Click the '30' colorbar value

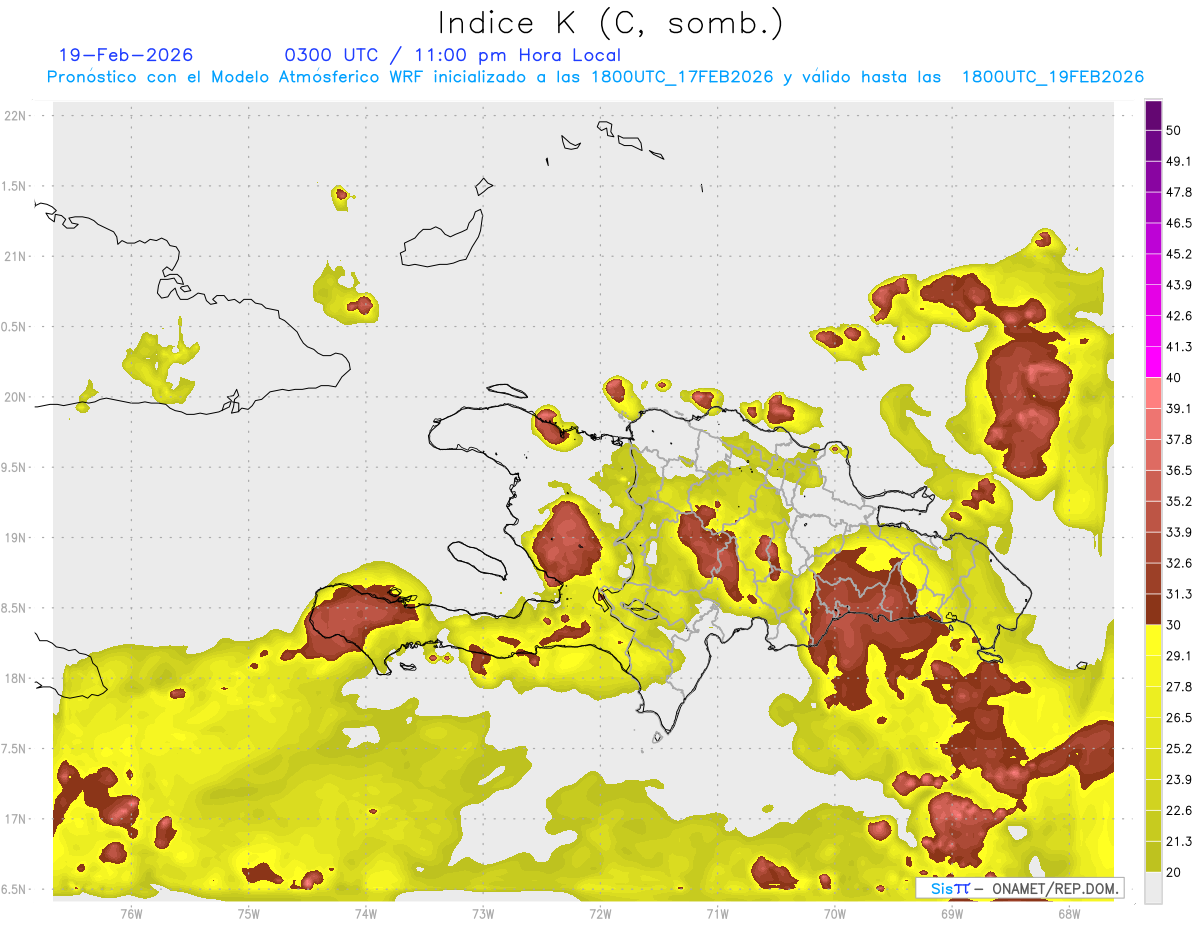tap(1173, 625)
